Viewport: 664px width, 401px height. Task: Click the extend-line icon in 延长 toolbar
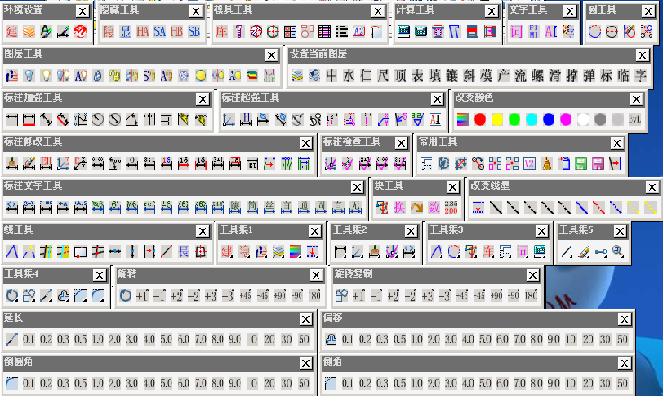(11, 340)
